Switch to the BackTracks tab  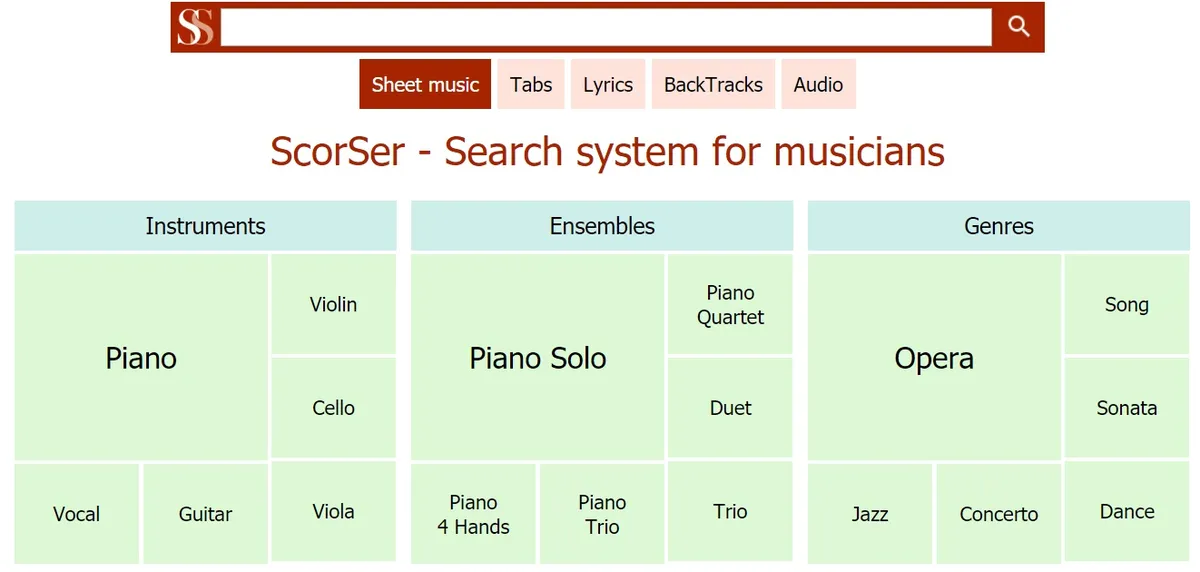click(x=713, y=85)
